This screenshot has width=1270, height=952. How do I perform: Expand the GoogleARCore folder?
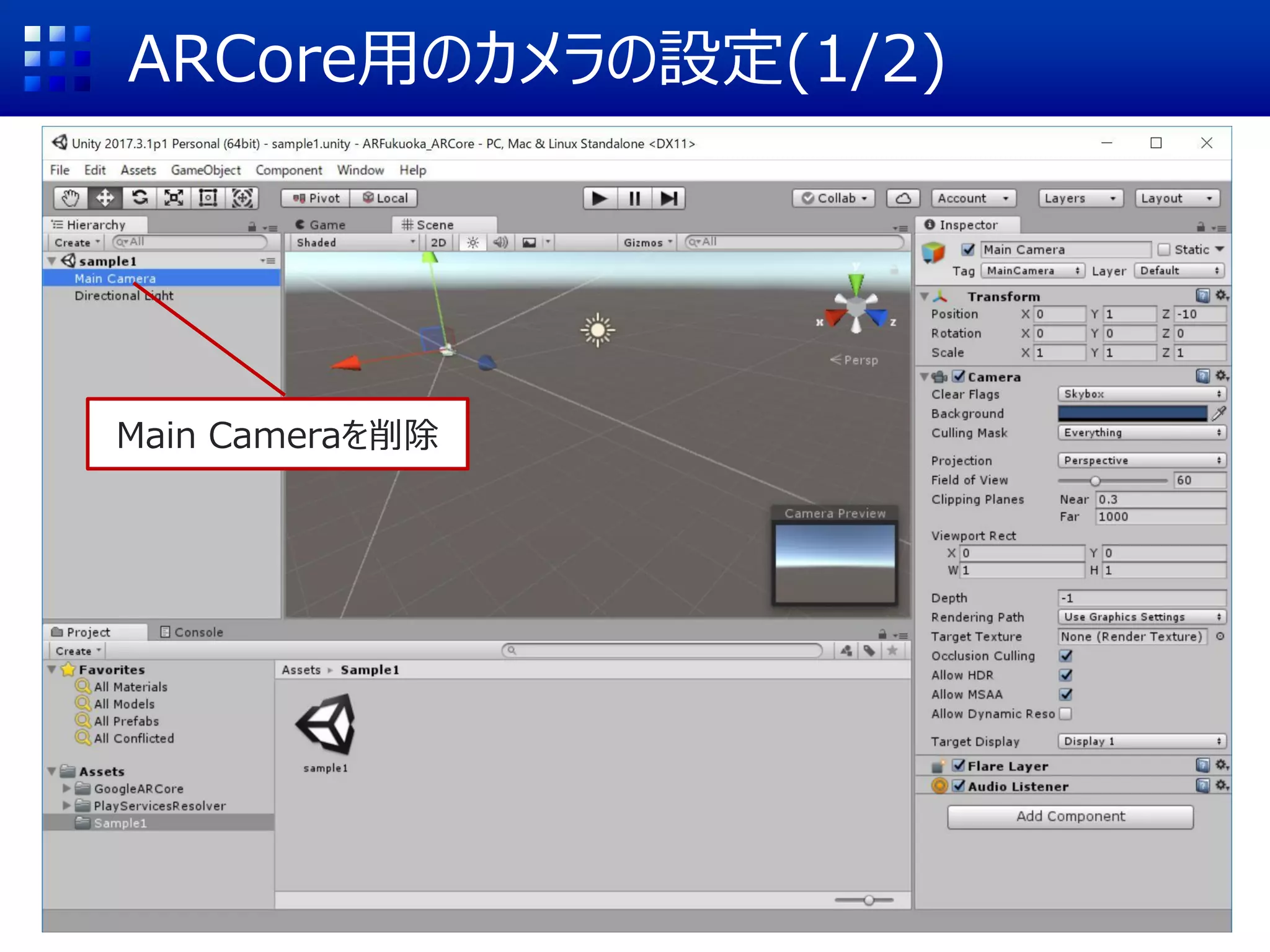click(66, 788)
